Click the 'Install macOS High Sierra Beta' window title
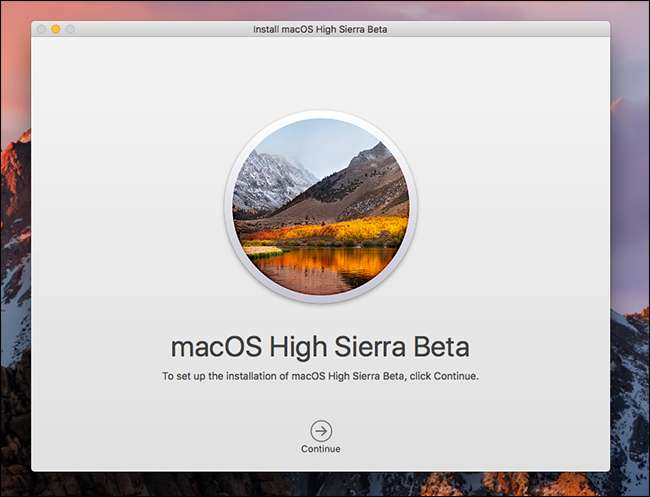The height and width of the screenshot is (497, 650). click(x=320, y=29)
